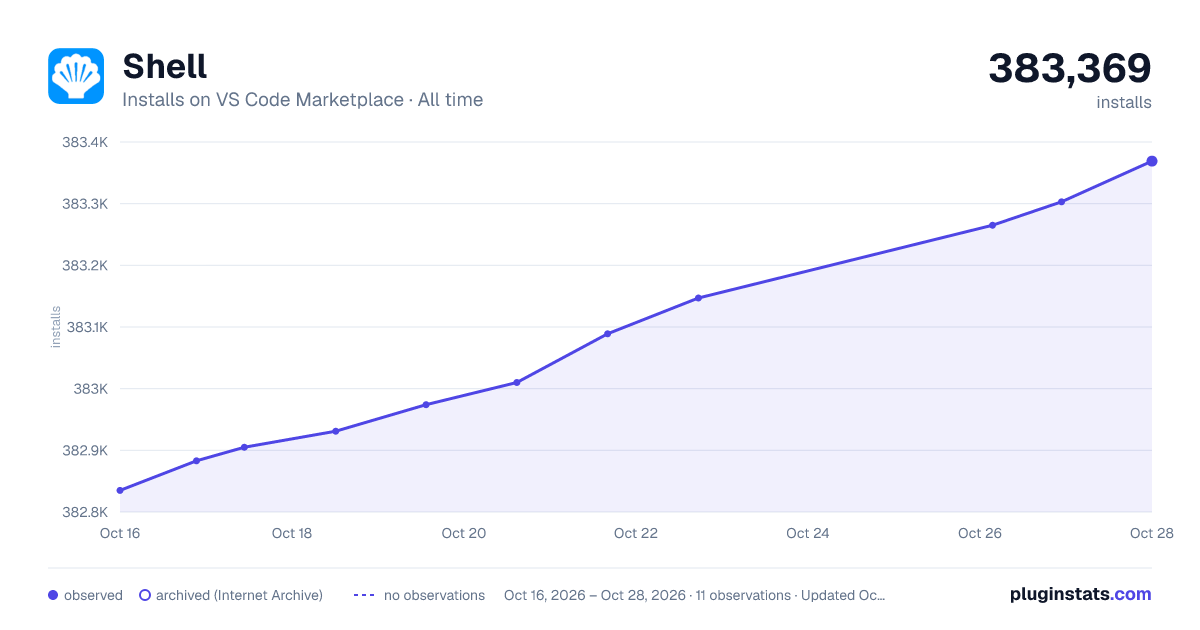Click the observed legend dot

pyautogui.click(x=53, y=595)
